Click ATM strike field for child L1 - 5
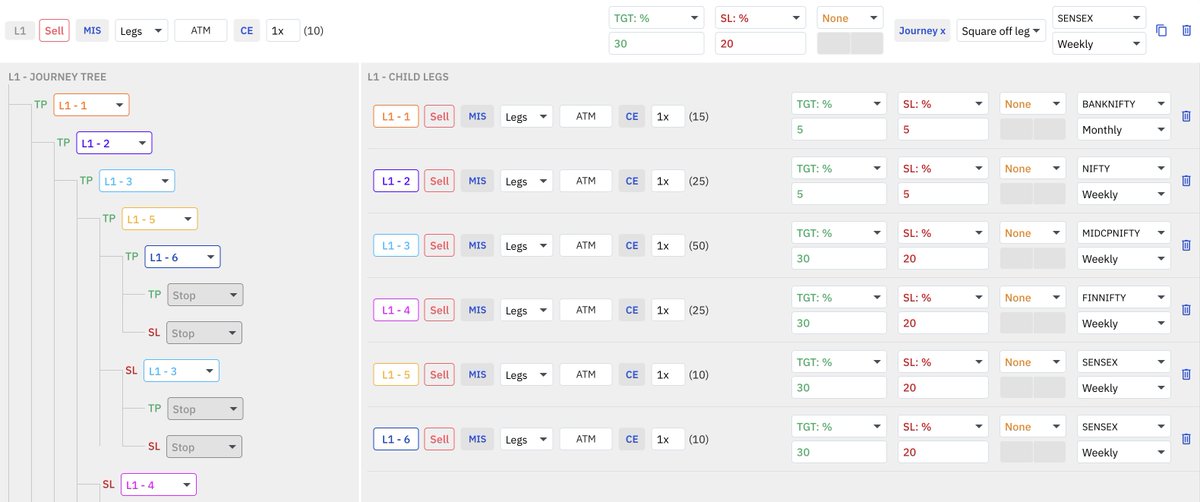Image resolution: width=1200 pixels, height=502 pixels. (586, 374)
